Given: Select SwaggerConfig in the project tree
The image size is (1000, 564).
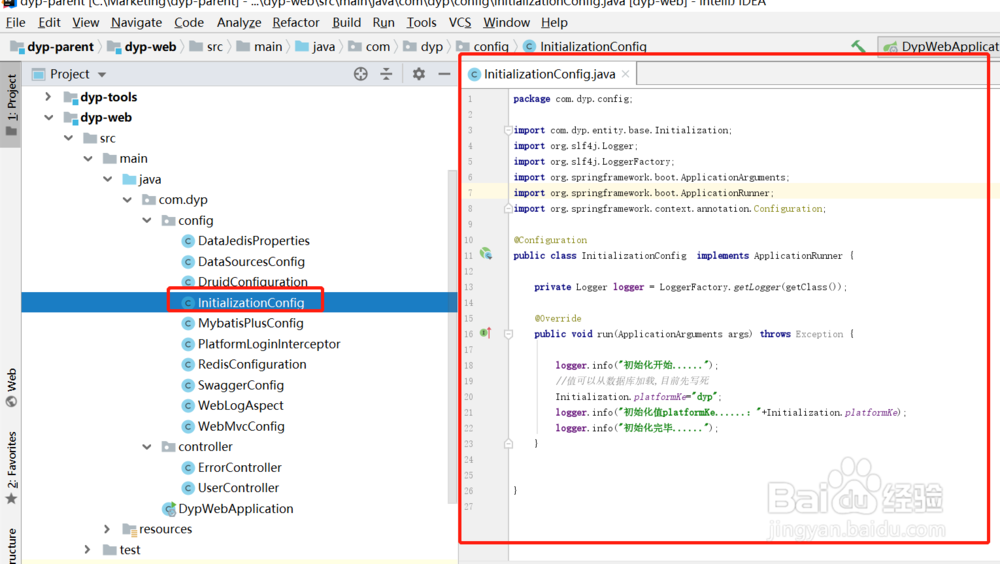Looking at the screenshot, I should 241,385.
